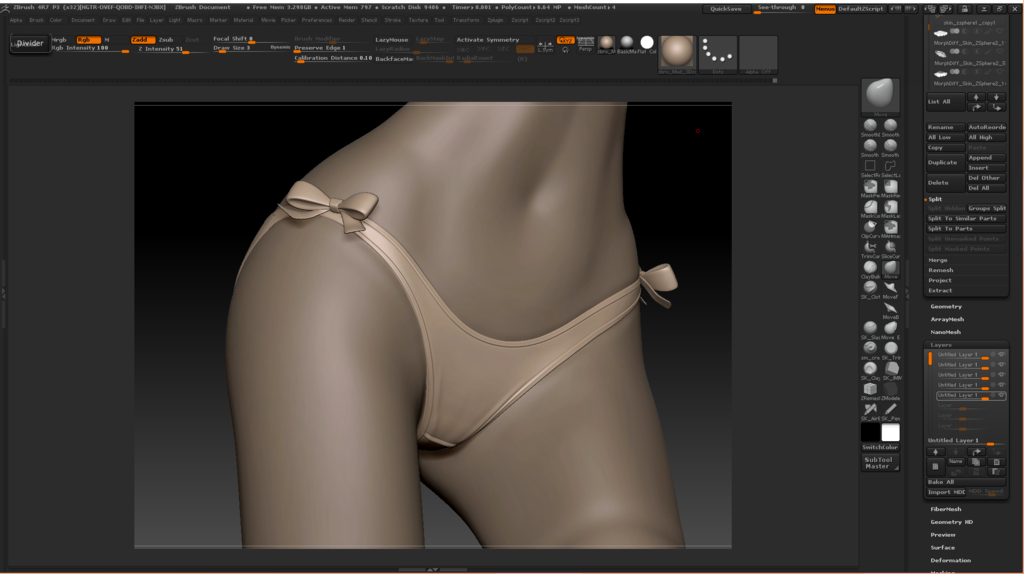This screenshot has width=1024, height=574.
Task: Select the TrimCurve brush icon
Action: pyautogui.click(x=870, y=247)
